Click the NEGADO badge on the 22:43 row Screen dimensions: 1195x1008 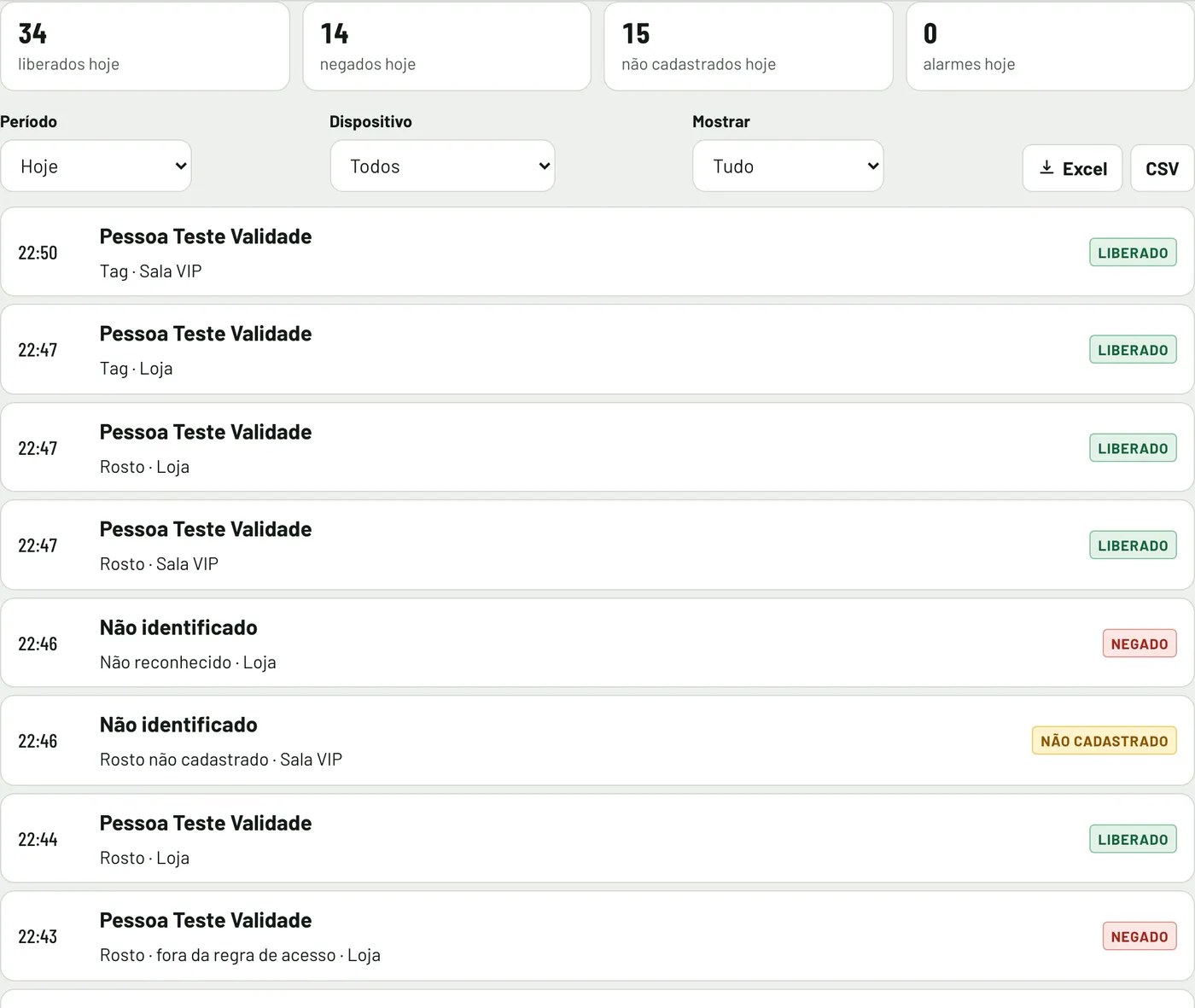(1140, 936)
